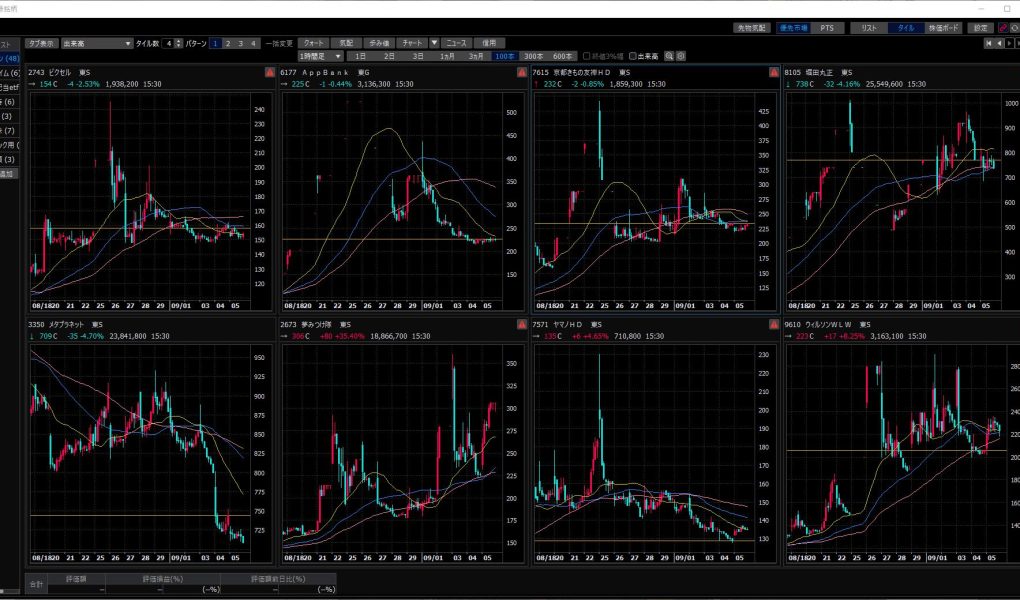The height and width of the screenshot is (600, 1020).
Task: Adjust the タイル数 spinner arrows
Action: click(179, 44)
